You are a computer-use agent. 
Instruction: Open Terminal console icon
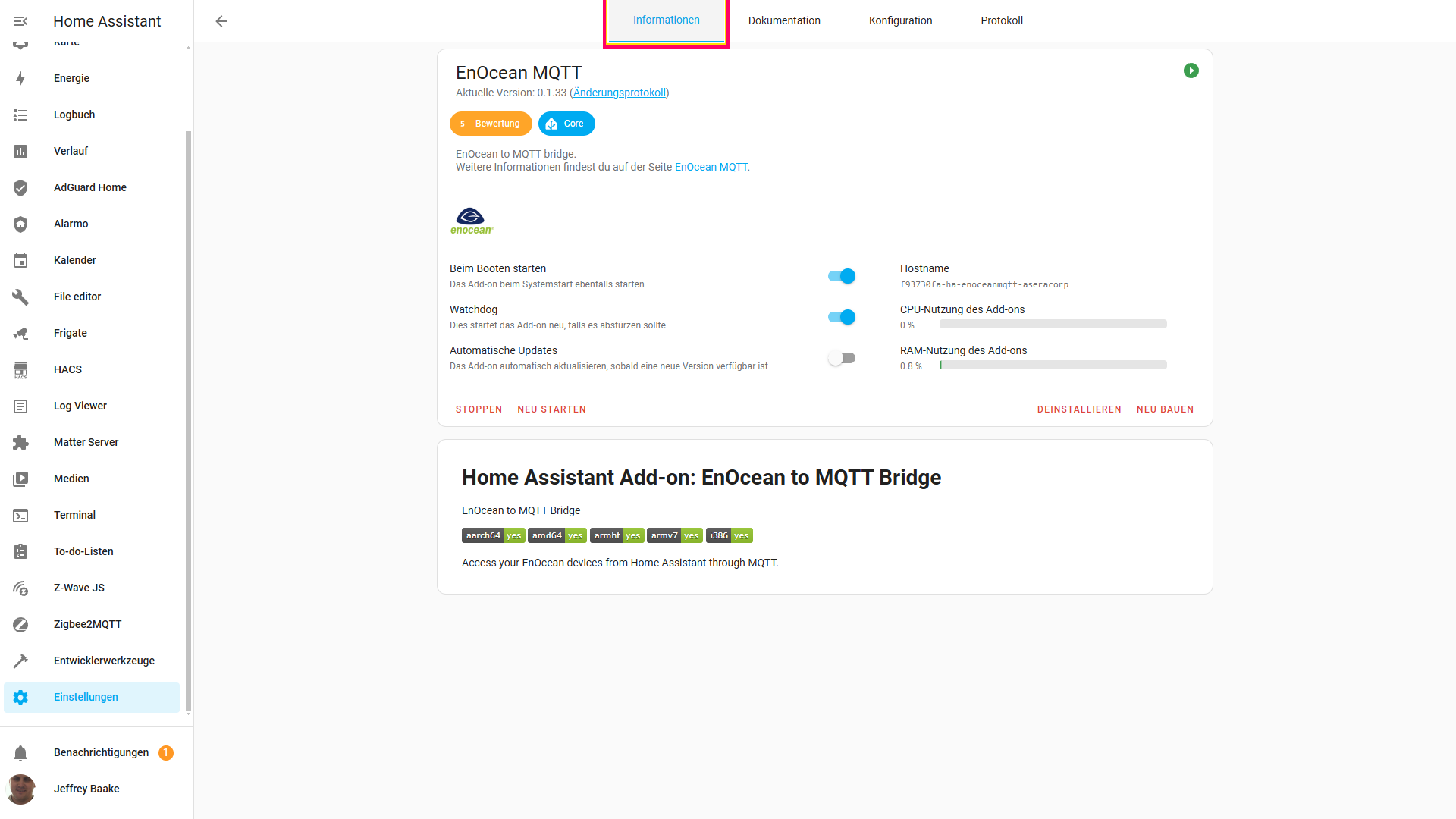(x=20, y=516)
